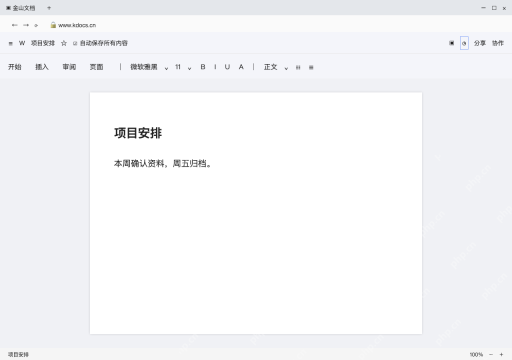
Task: Switch to the 页面 page tab
Action: pos(96,67)
